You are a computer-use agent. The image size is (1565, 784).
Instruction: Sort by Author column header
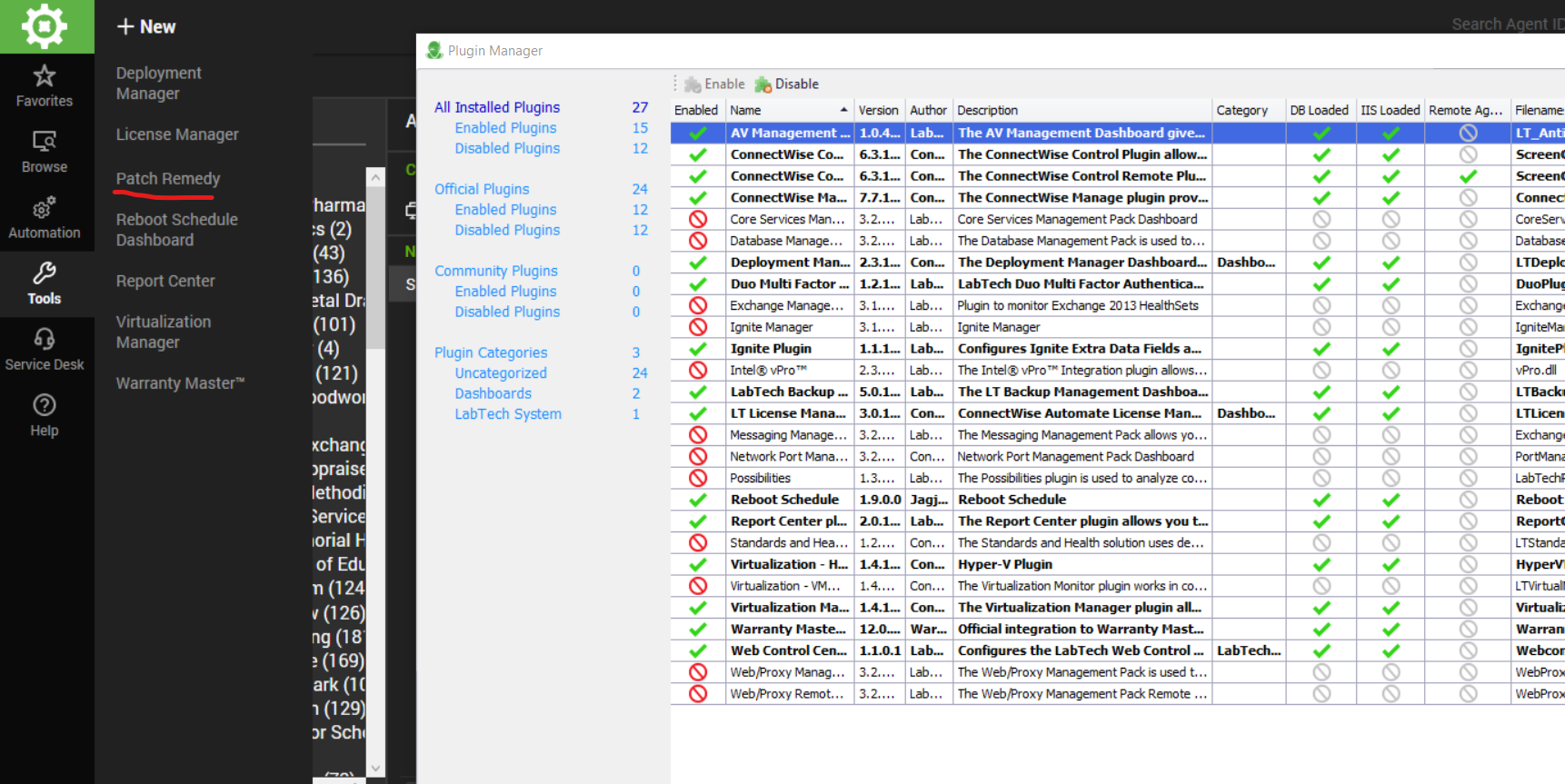928,110
